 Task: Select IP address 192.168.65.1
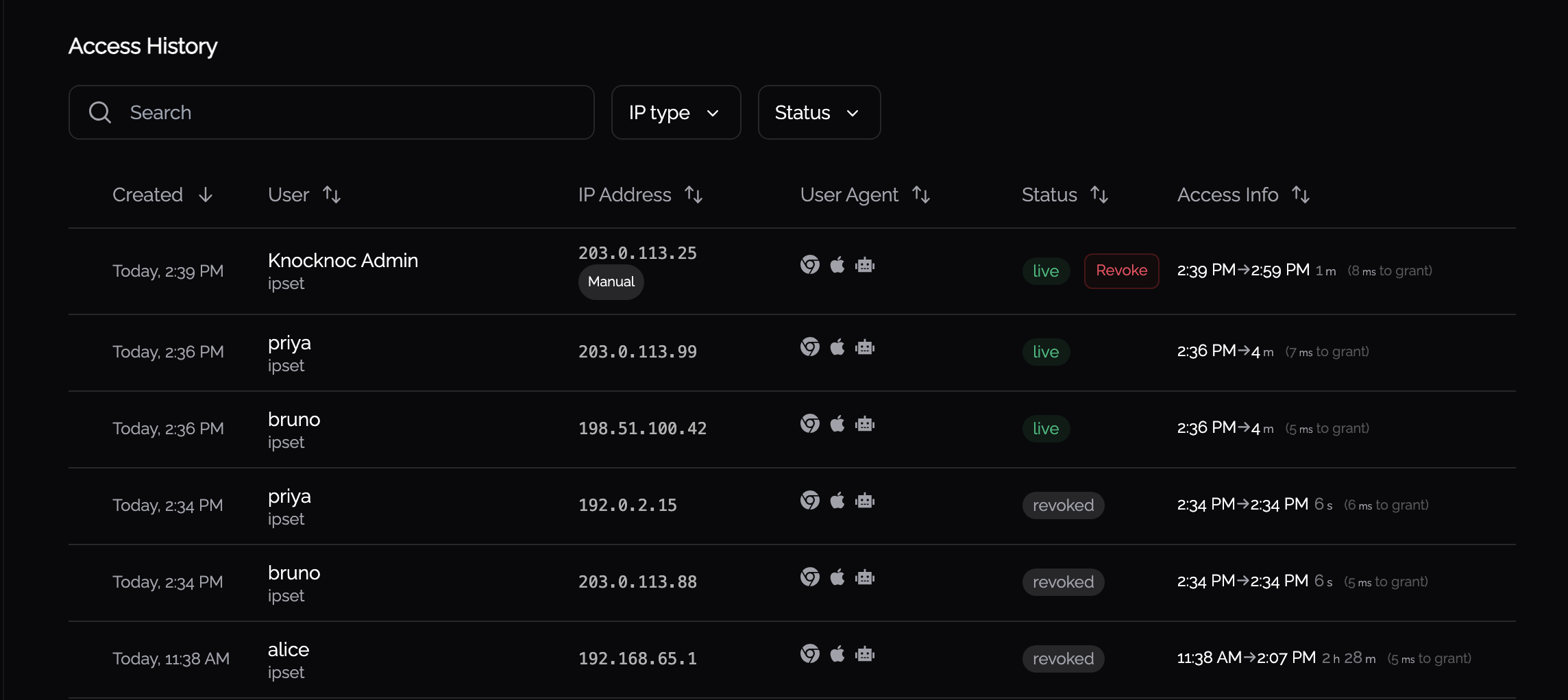[x=637, y=659]
